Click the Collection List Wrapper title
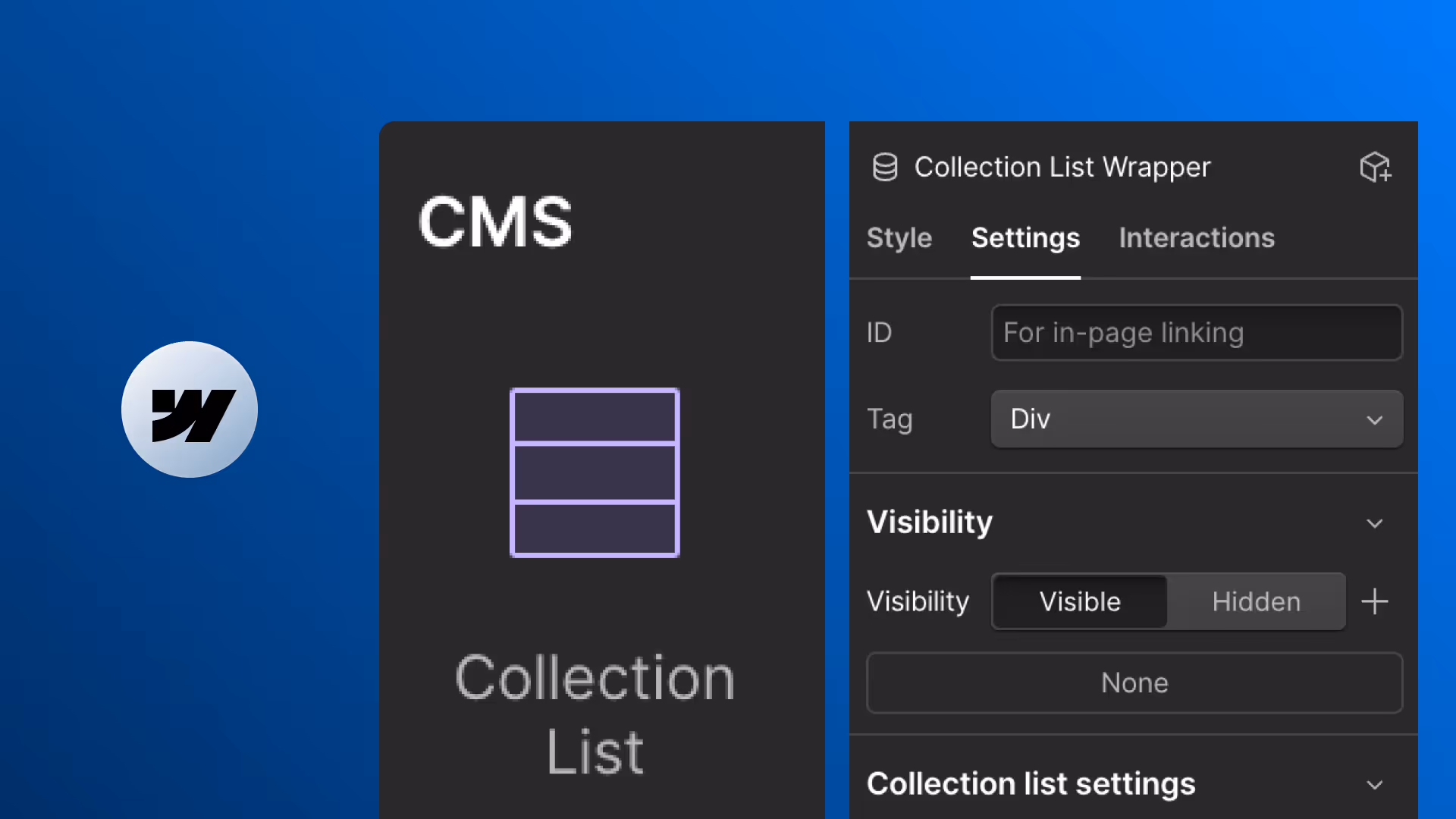The width and height of the screenshot is (1456, 819). [1062, 167]
